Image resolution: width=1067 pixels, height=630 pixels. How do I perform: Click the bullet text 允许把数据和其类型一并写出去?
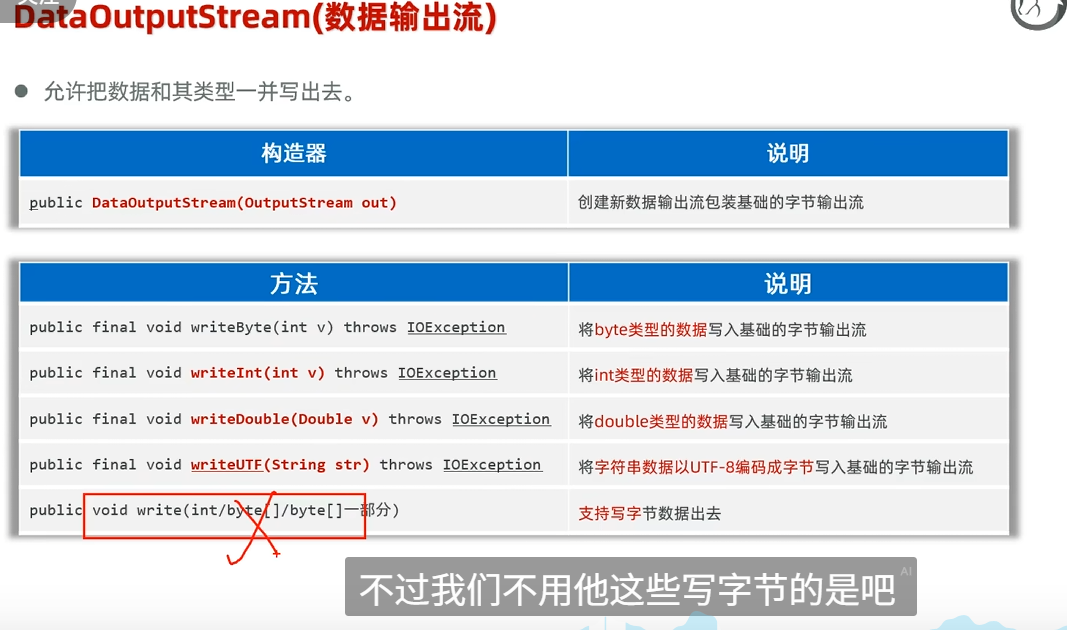coord(200,91)
